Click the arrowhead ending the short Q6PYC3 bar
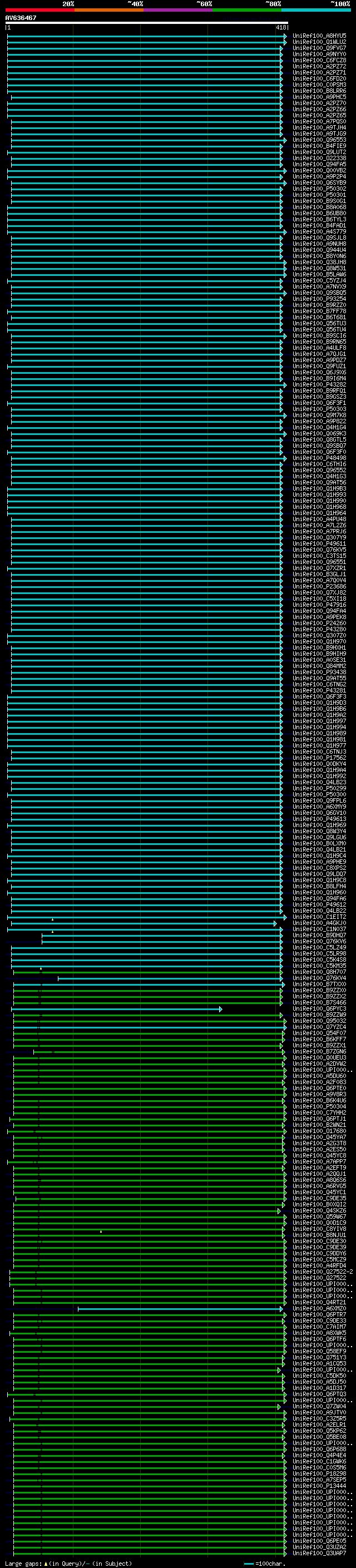The height and width of the screenshot is (1568, 356). tap(220, 1009)
